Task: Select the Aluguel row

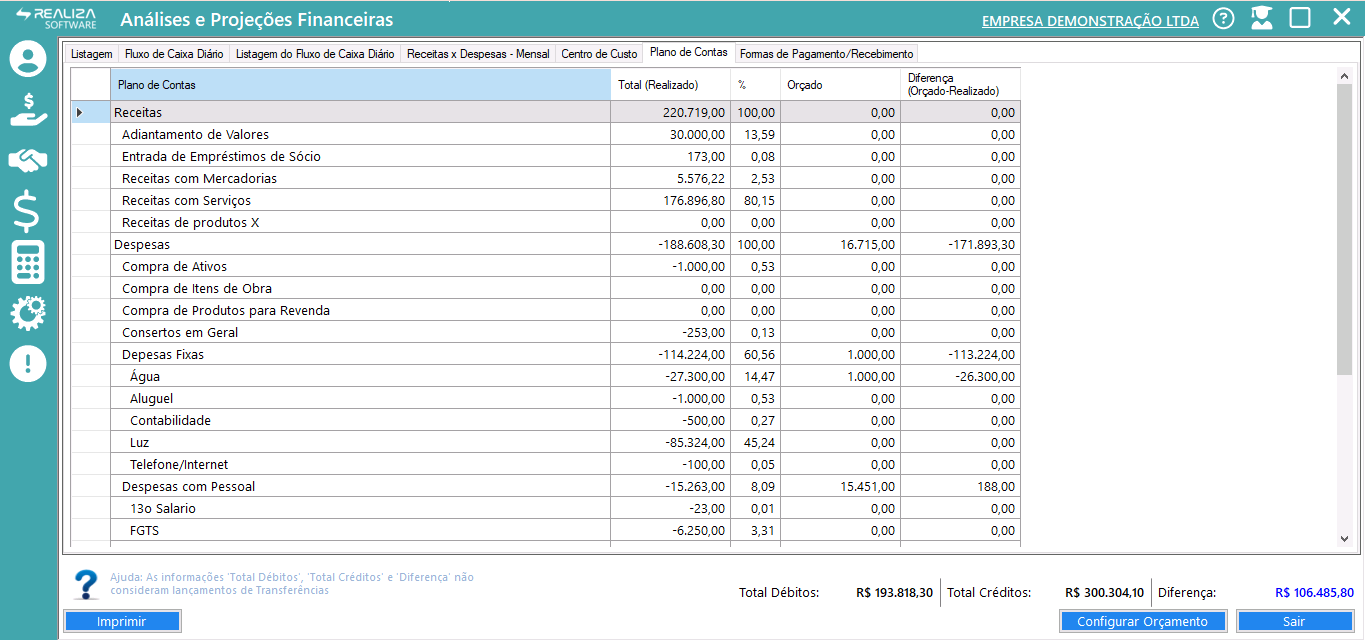Action: (546, 399)
